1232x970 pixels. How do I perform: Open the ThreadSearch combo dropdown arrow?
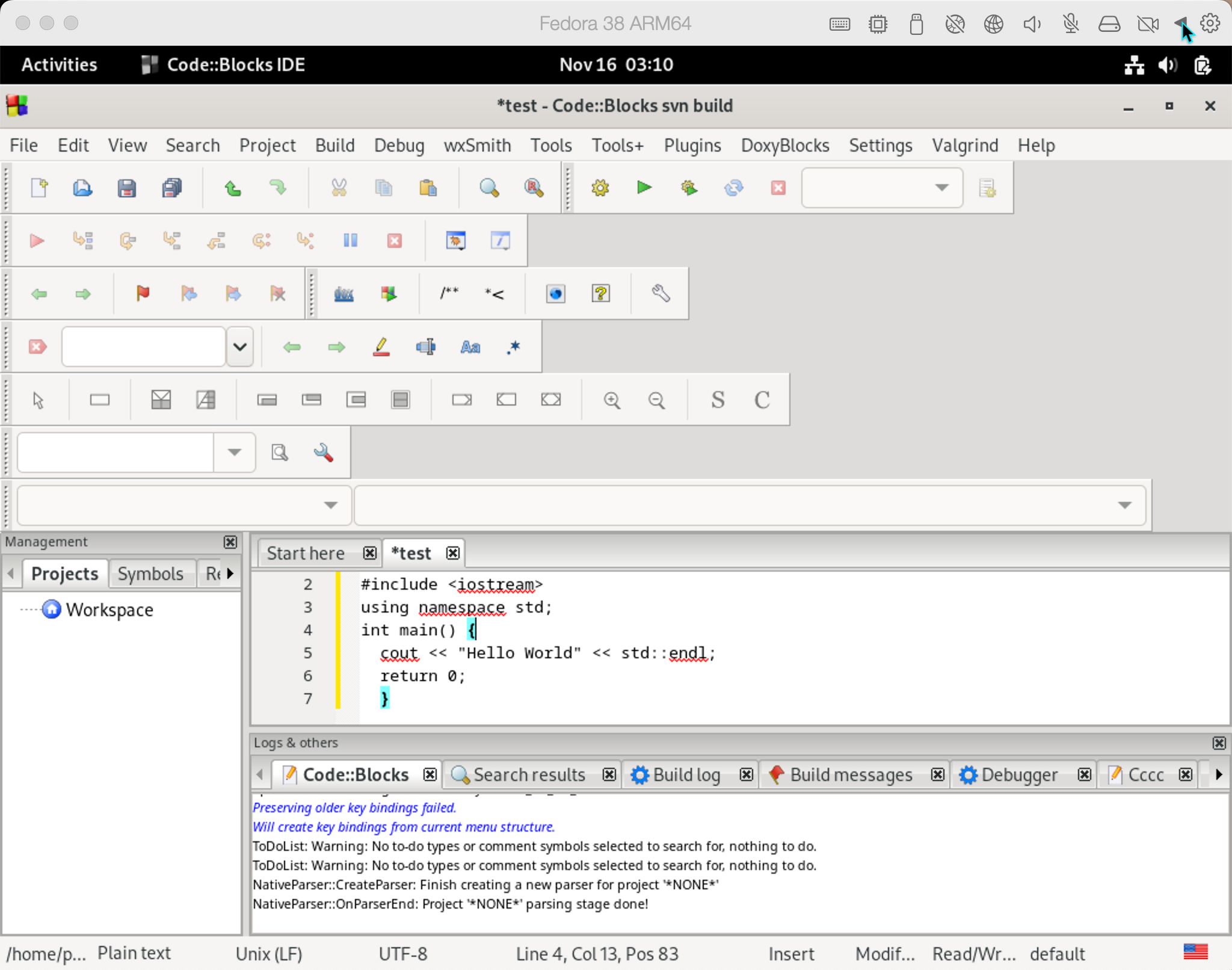point(234,453)
